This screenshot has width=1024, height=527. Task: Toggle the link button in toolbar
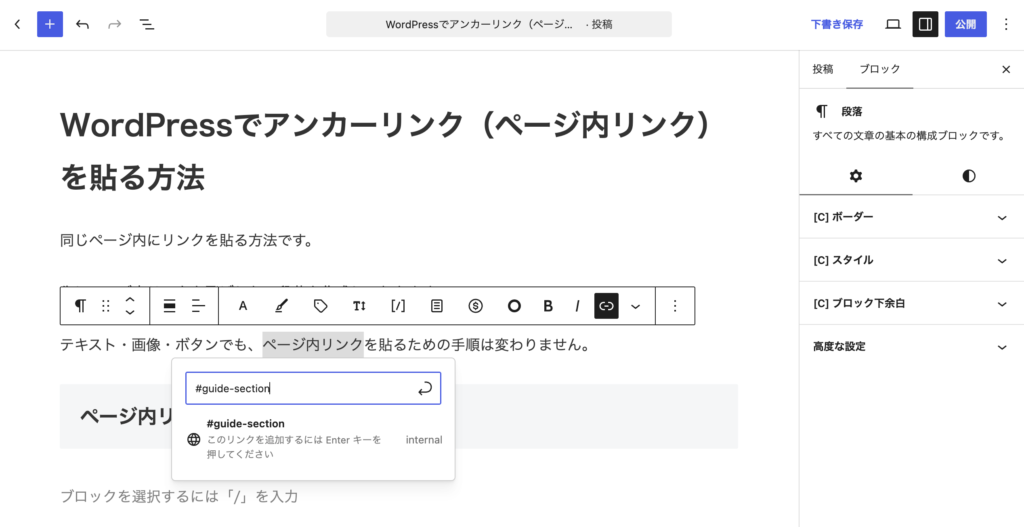(606, 306)
